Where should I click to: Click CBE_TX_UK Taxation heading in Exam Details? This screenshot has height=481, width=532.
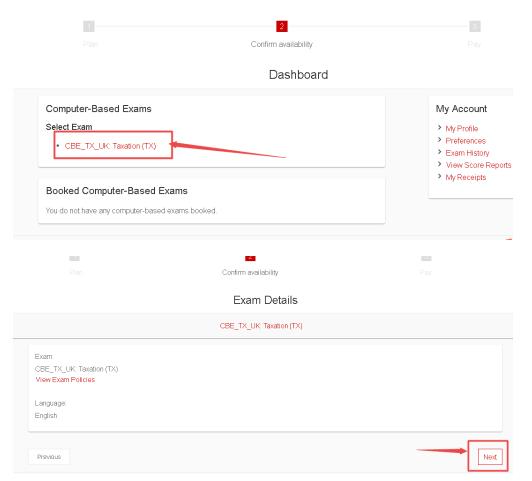point(261,326)
